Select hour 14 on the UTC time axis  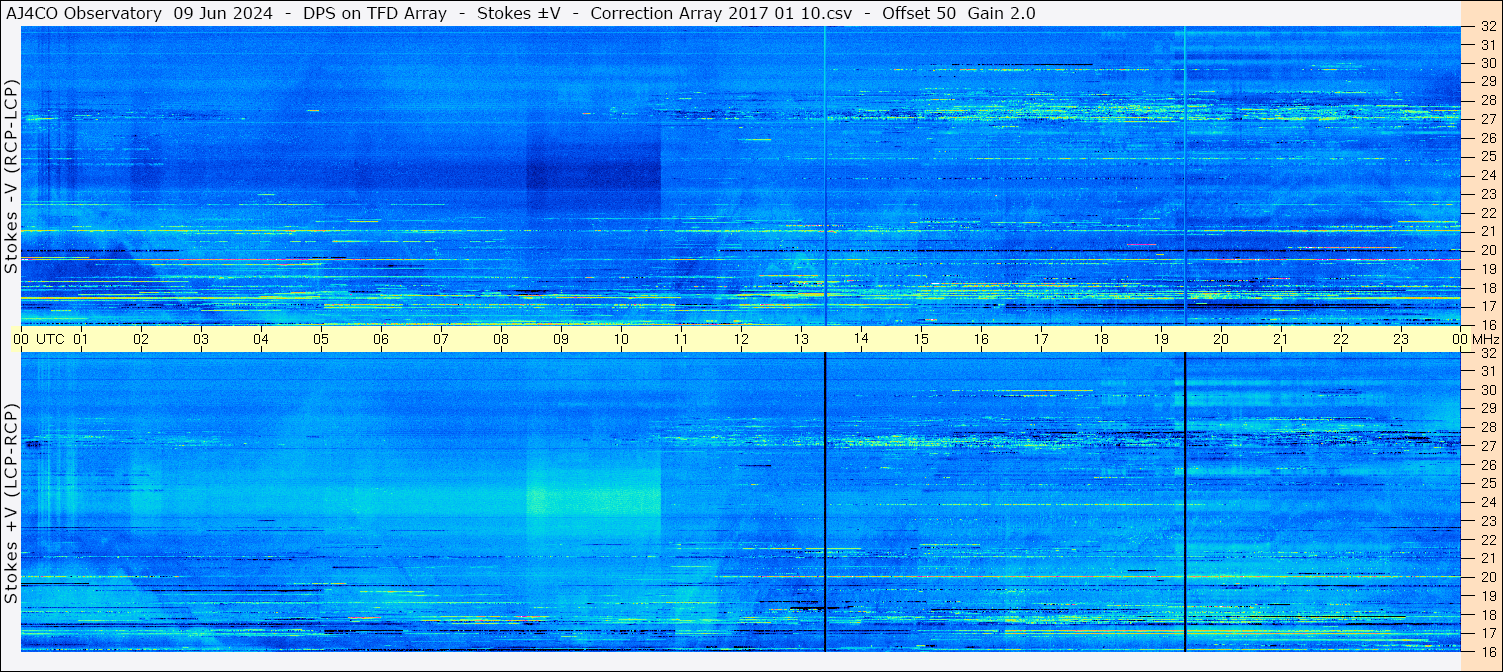861,339
